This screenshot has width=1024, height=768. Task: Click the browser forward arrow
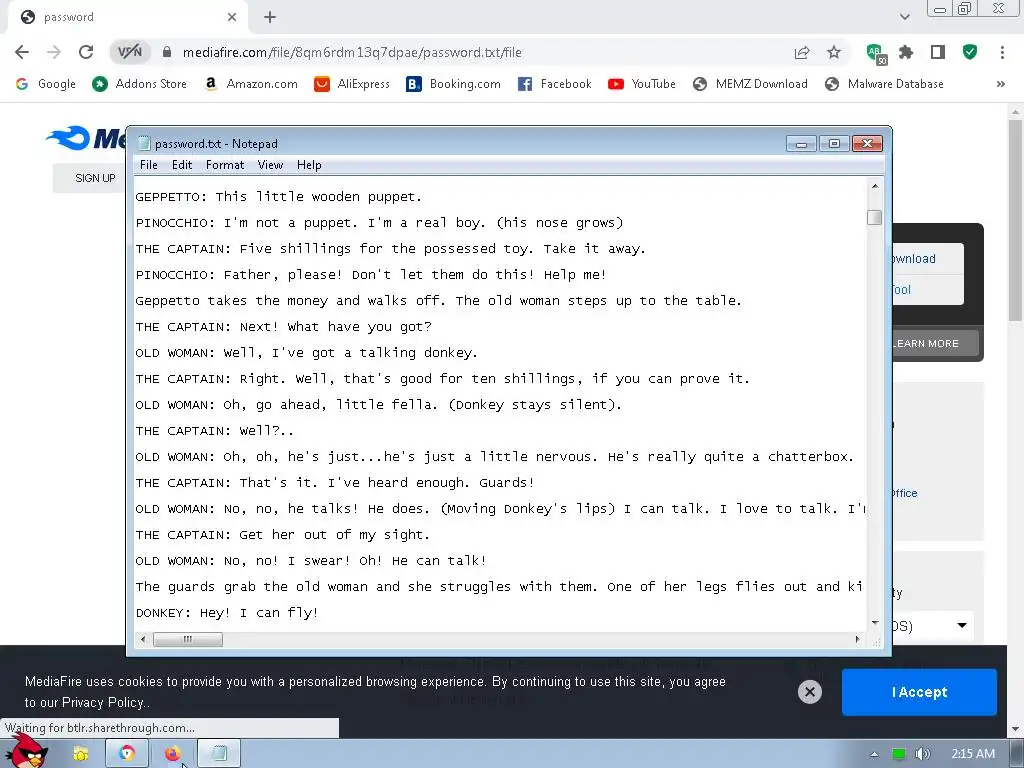point(54,52)
